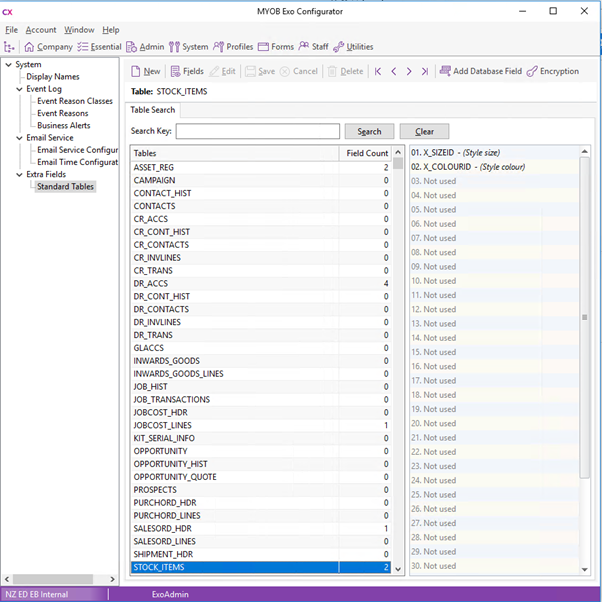
Task: Collapse the System tree node
Action: (x=8, y=64)
